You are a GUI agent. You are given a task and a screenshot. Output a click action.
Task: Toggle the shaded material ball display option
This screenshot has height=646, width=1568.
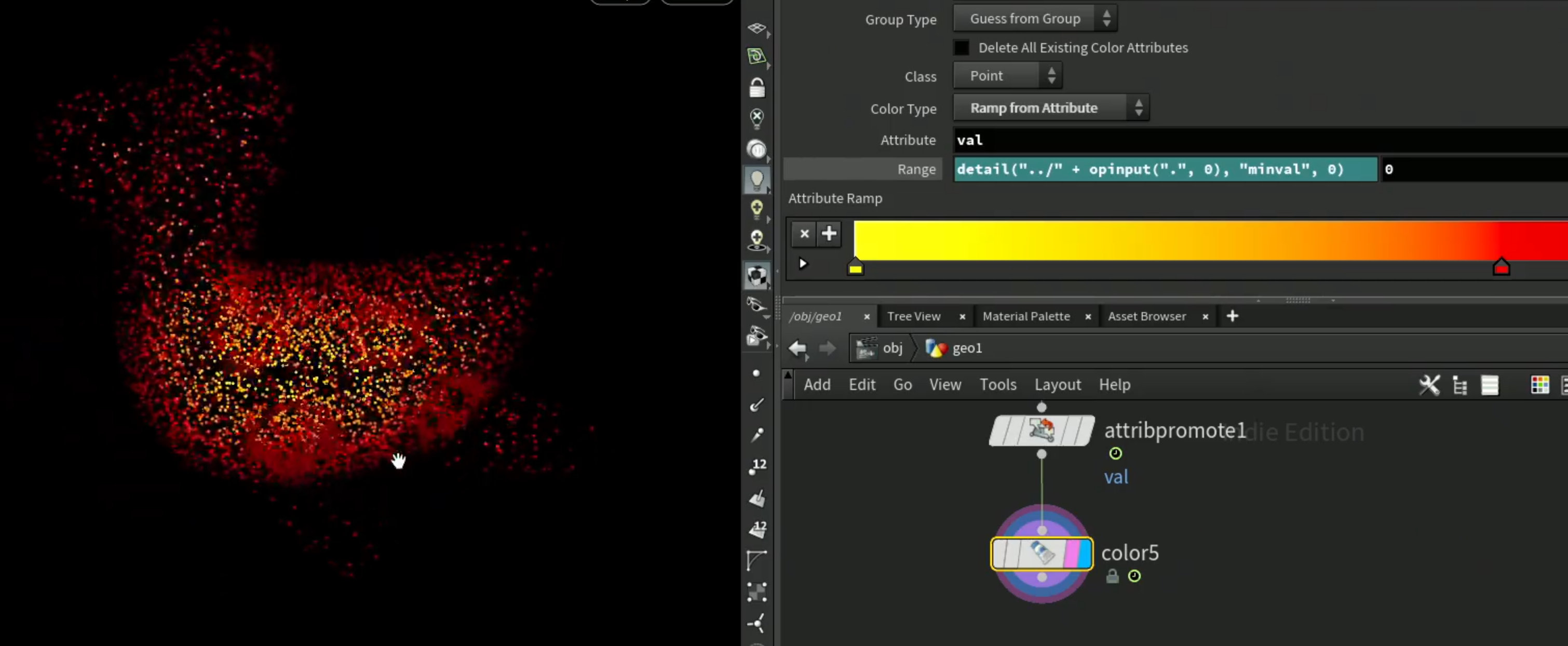[x=756, y=276]
